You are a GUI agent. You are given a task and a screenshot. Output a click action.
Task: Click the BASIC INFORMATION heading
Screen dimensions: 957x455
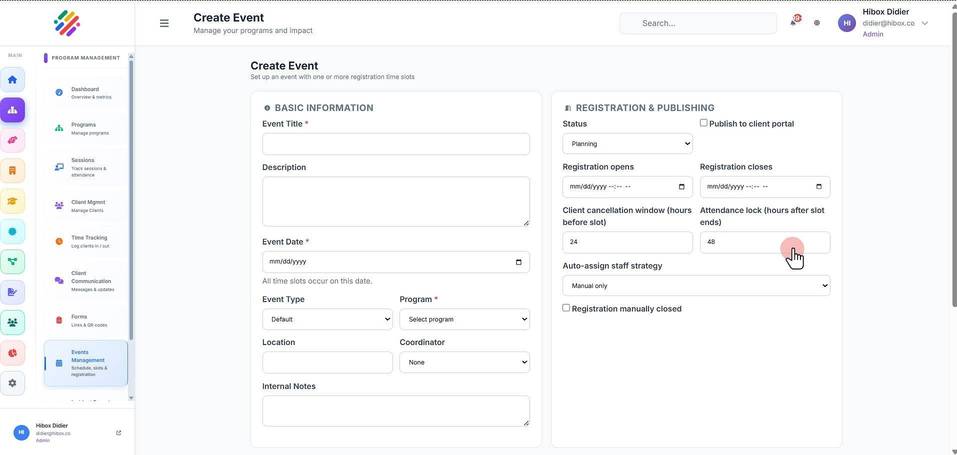(x=324, y=108)
